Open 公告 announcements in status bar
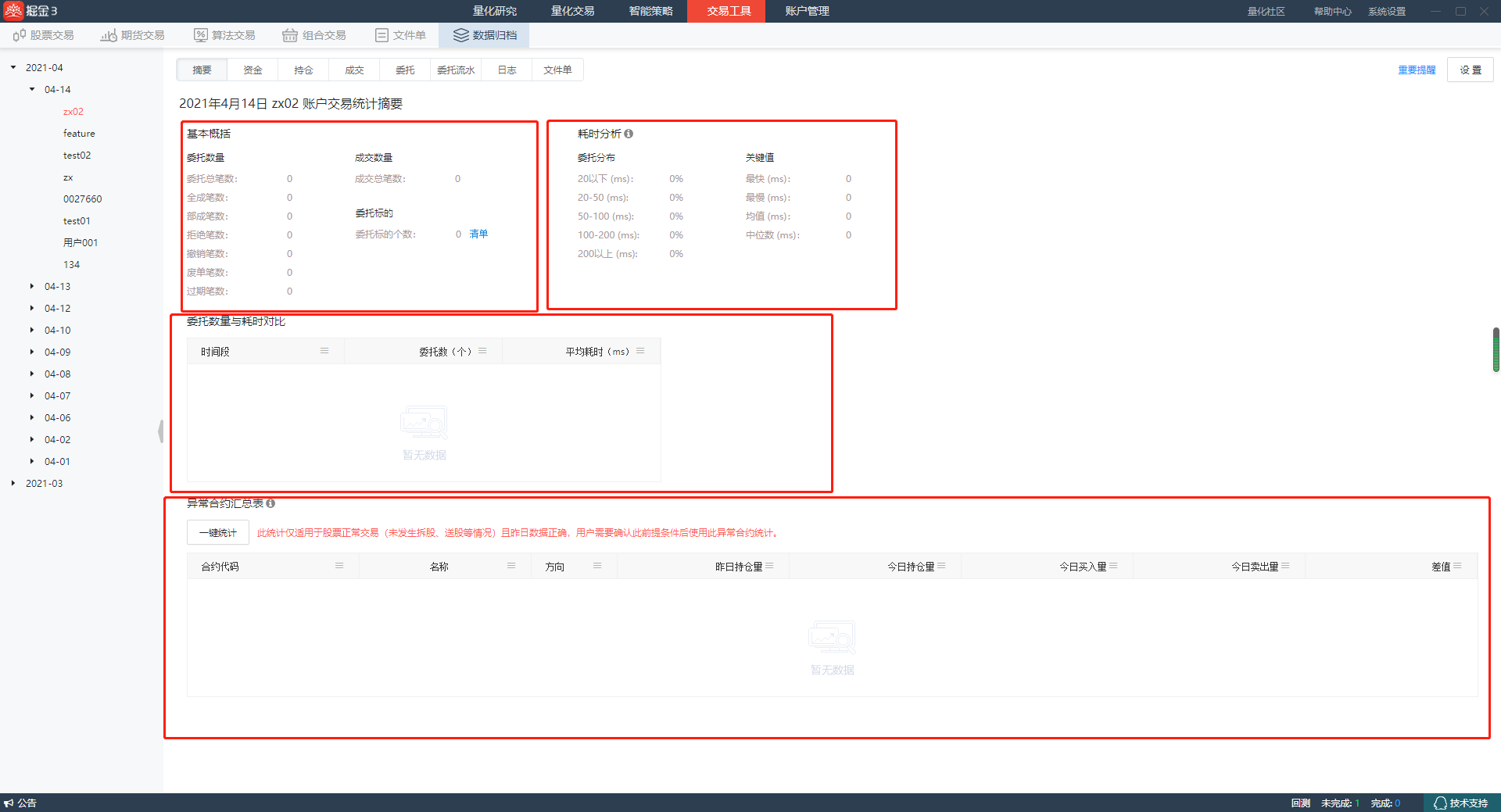Viewport: 1501px width, 812px height. 20,803
